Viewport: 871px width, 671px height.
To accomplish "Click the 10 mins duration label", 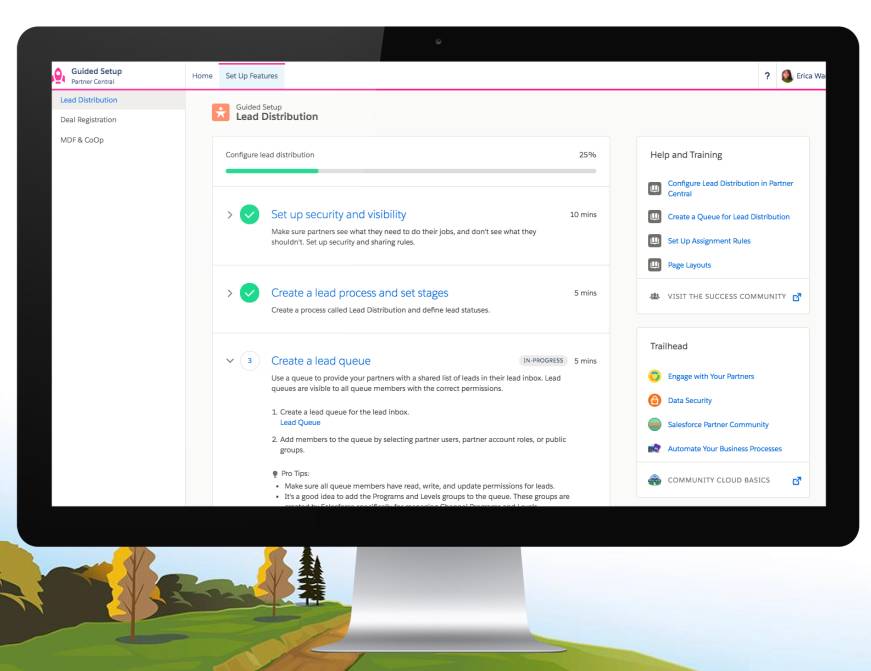I will [583, 214].
